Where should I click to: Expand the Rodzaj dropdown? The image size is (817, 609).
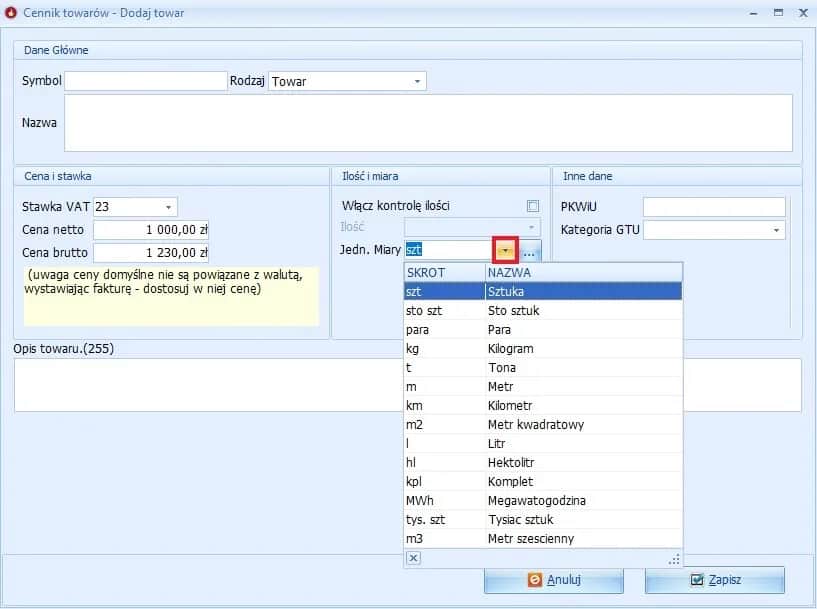point(417,81)
